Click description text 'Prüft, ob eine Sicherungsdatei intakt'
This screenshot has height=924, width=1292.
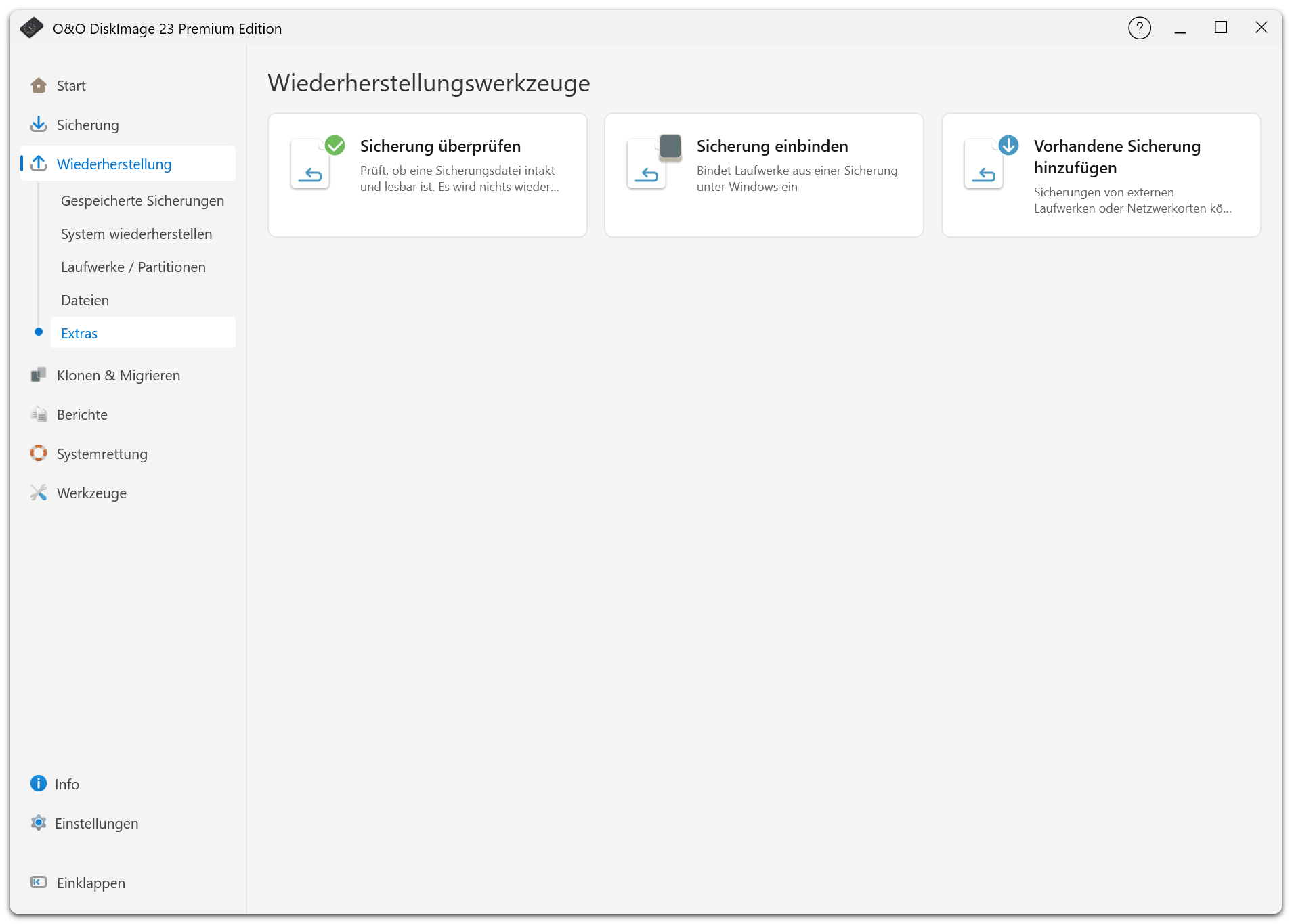coord(457,171)
